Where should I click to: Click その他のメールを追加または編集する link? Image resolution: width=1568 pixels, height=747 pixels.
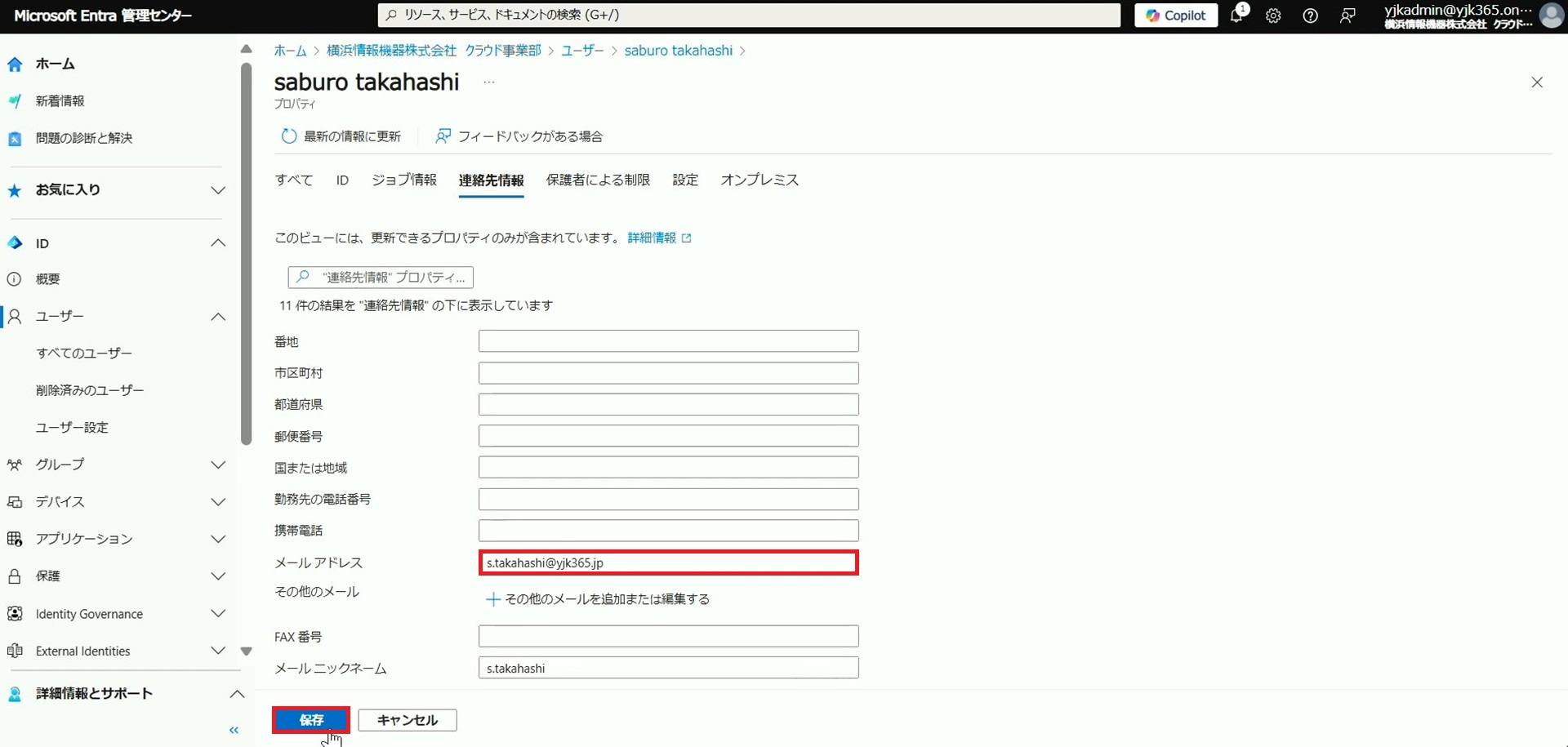coord(607,599)
